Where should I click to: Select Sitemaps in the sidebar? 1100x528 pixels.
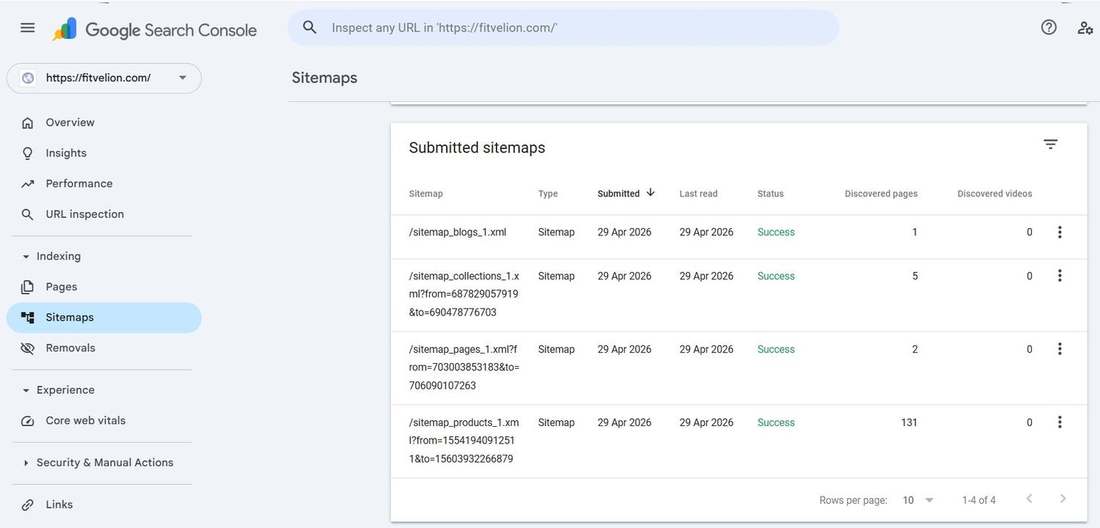tap(104, 318)
